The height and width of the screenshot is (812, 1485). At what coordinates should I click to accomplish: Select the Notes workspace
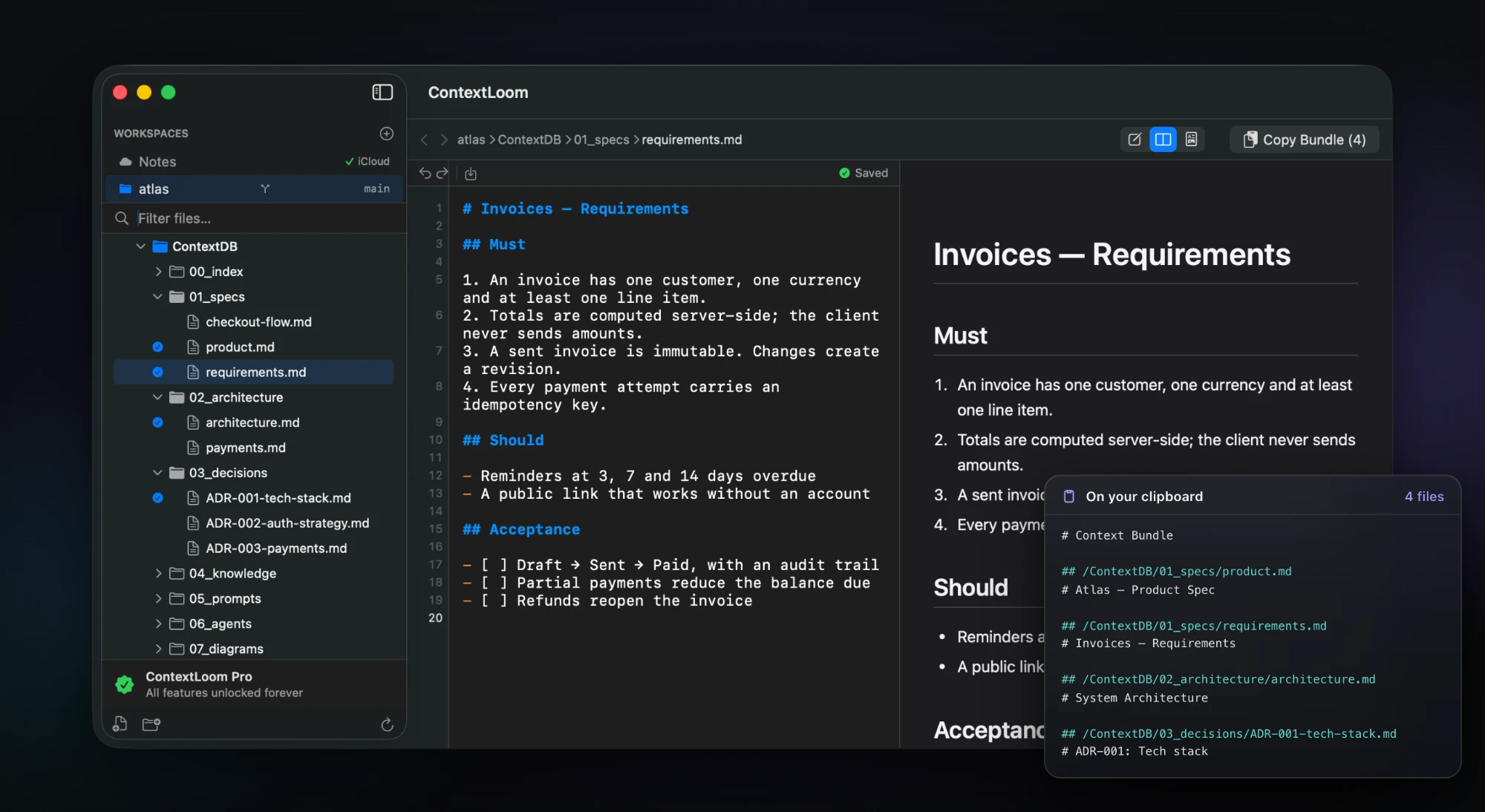tap(254, 162)
